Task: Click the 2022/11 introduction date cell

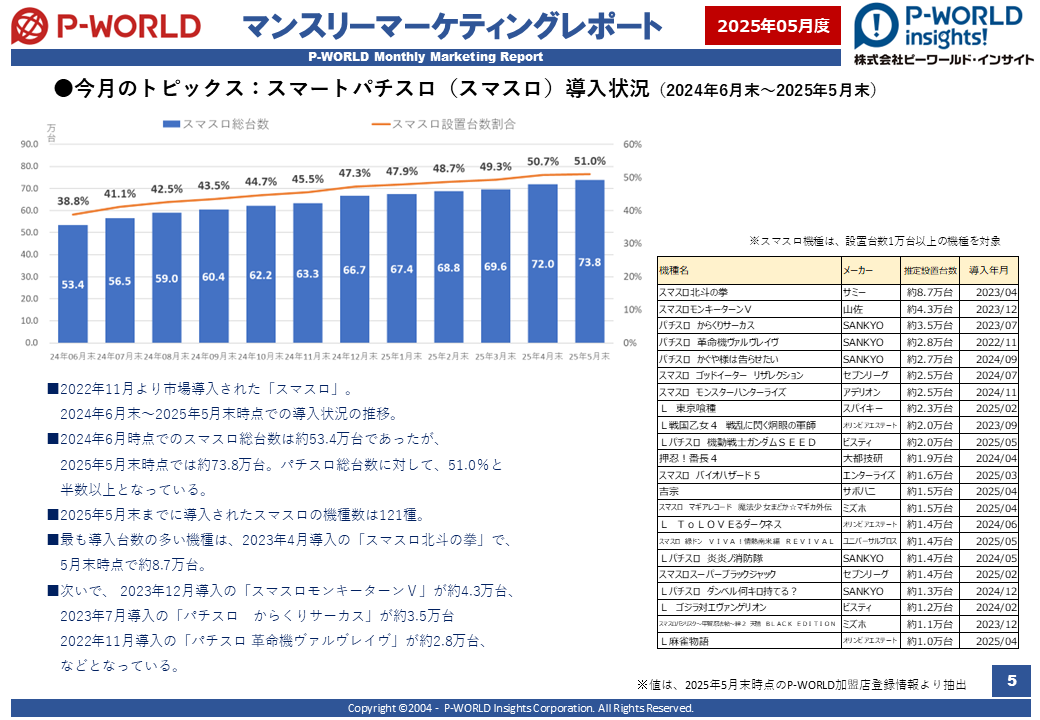Action: 989,343
